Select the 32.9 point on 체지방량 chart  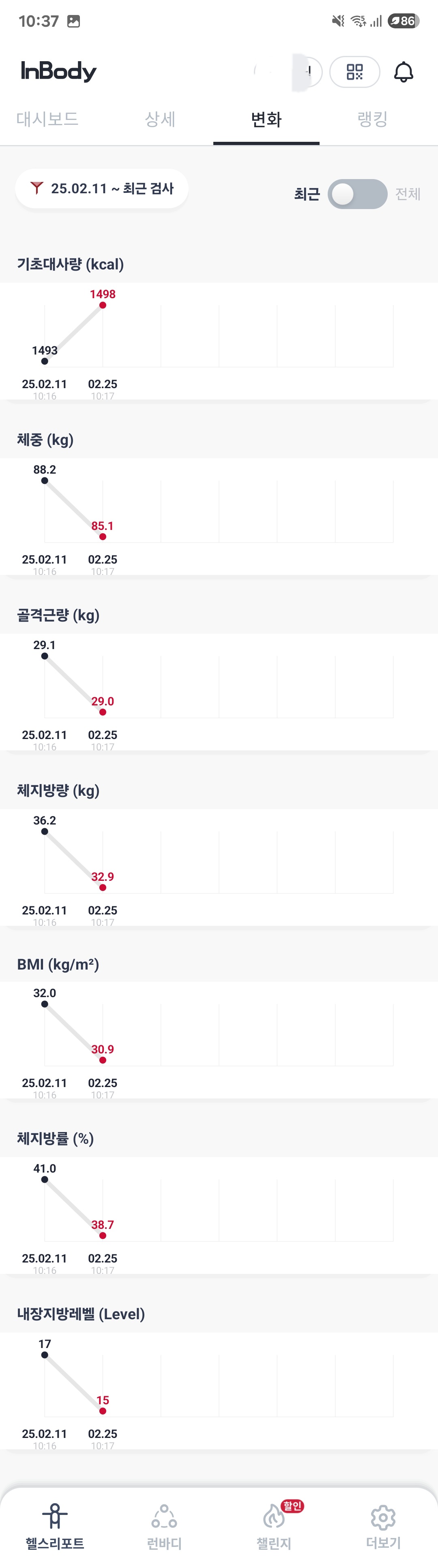pos(102,887)
